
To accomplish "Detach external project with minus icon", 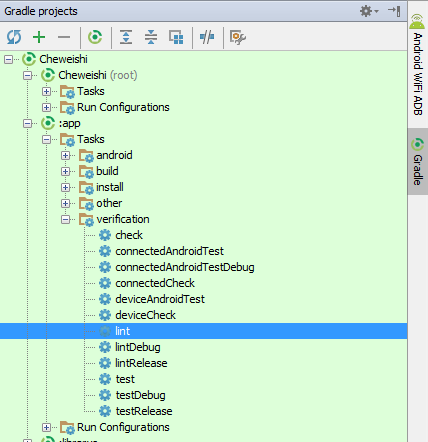I will (64, 37).
